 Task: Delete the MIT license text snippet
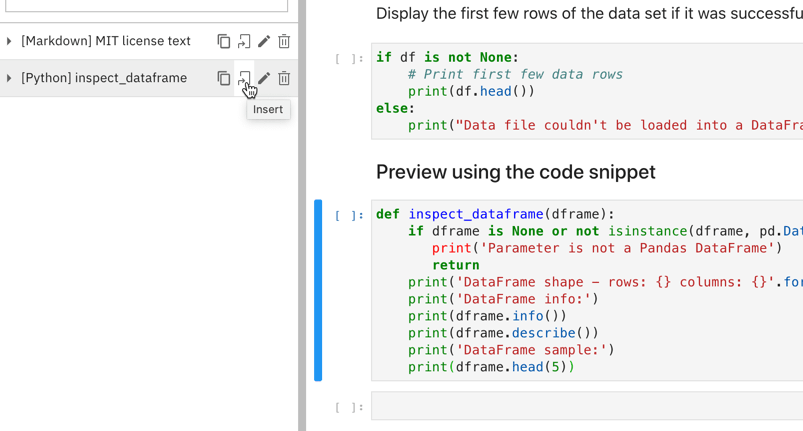284,41
